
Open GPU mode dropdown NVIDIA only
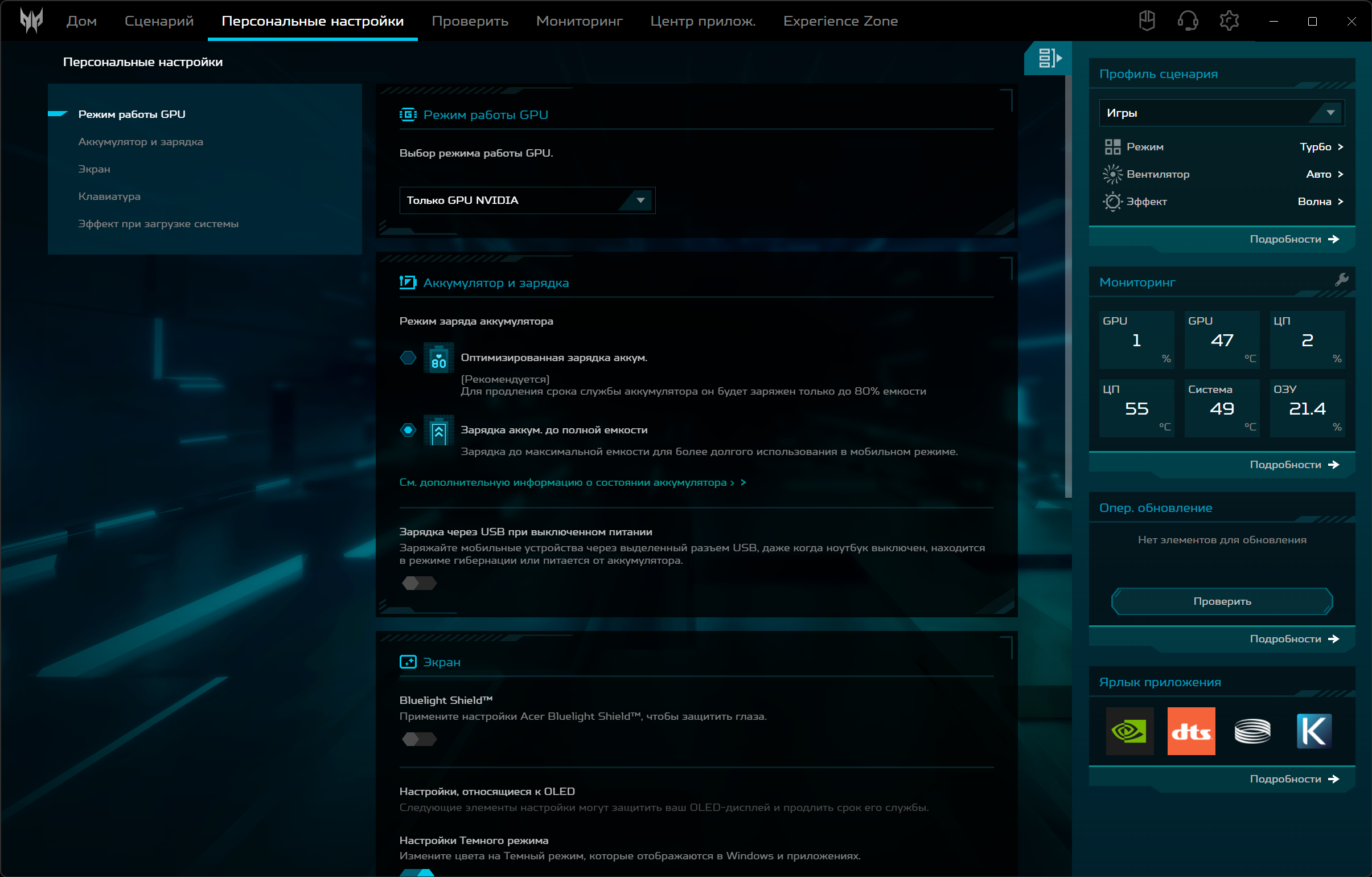527,200
